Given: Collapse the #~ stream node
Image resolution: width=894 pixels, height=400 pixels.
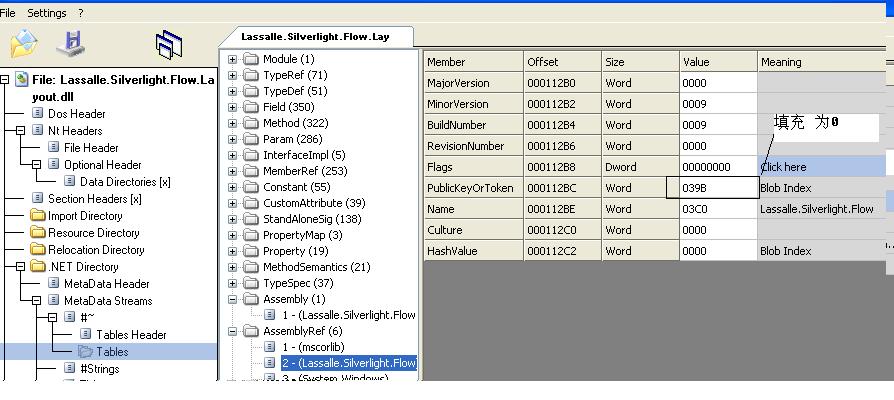Looking at the screenshot, I should click(52, 318).
